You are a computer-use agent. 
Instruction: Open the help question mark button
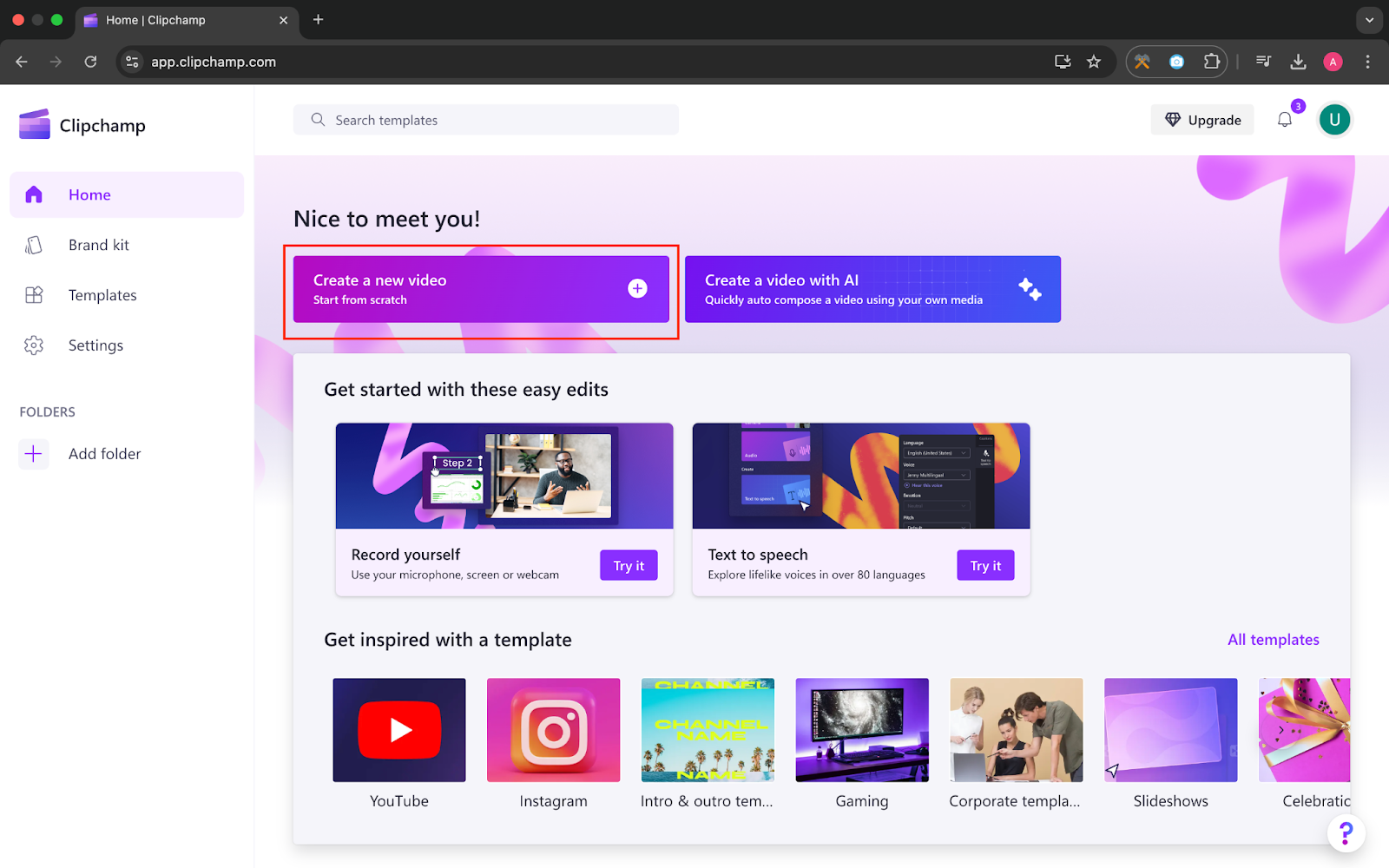point(1346,833)
